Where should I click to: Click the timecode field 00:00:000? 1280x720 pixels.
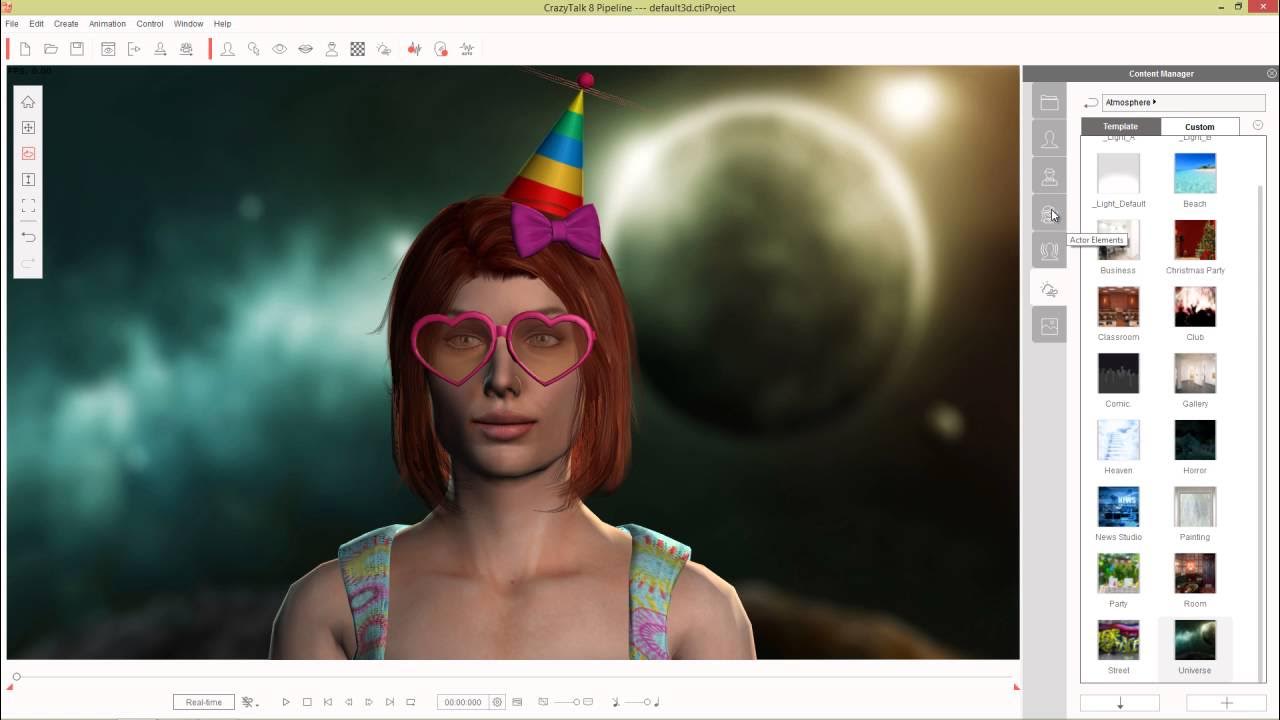[462, 702]
